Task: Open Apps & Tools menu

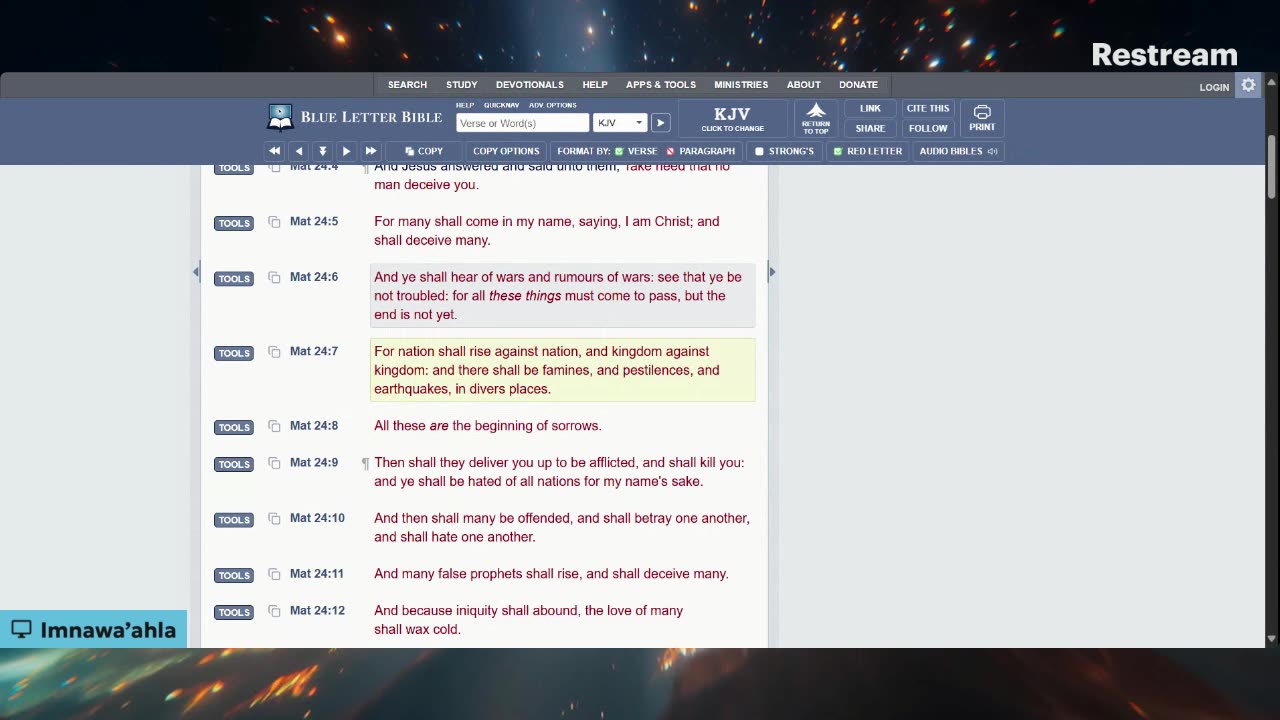Action: click(661, 85)
